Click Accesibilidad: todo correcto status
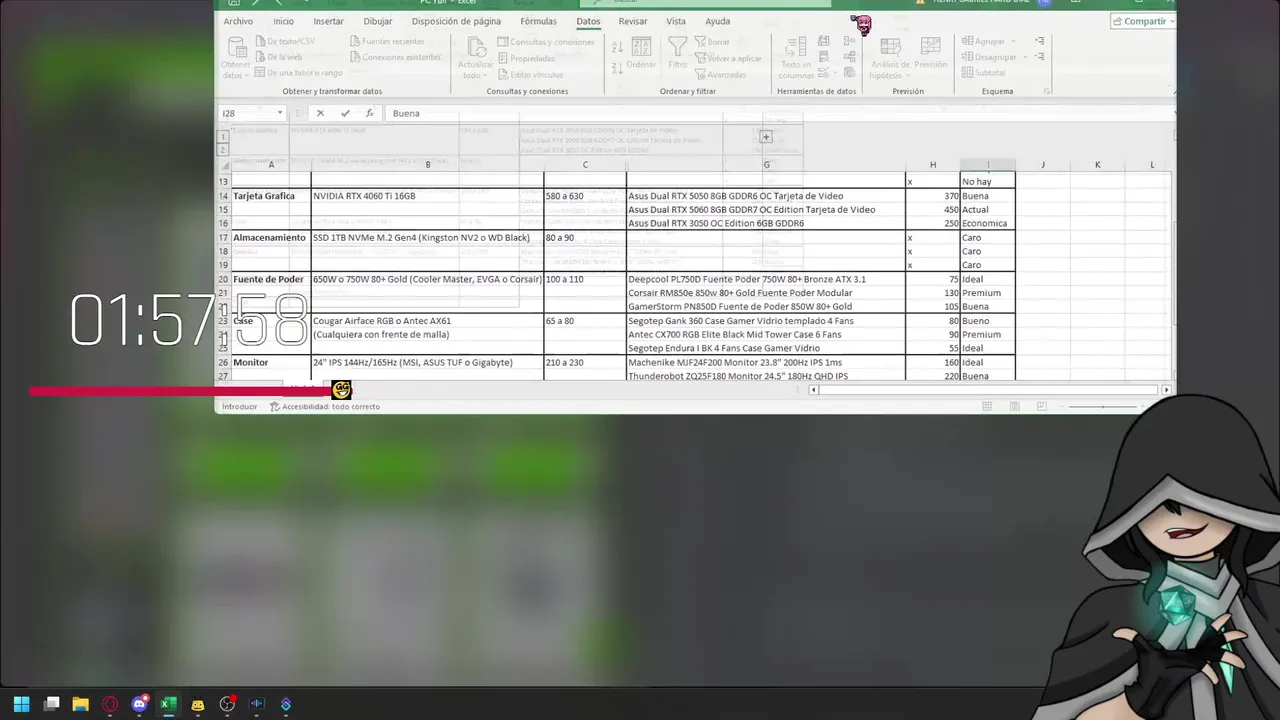 coord(325,406)
